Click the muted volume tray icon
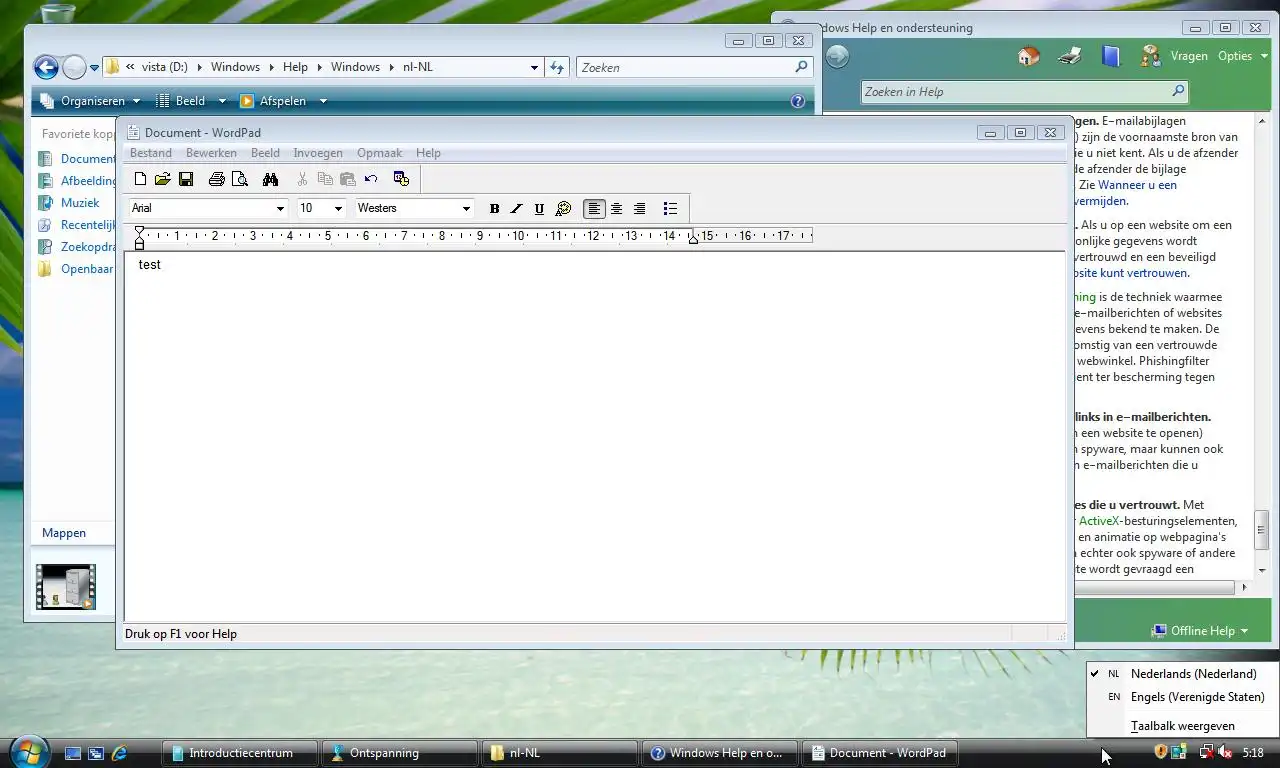The width and height of the screenshot is (1280, 768). [x=1224, y=752]
